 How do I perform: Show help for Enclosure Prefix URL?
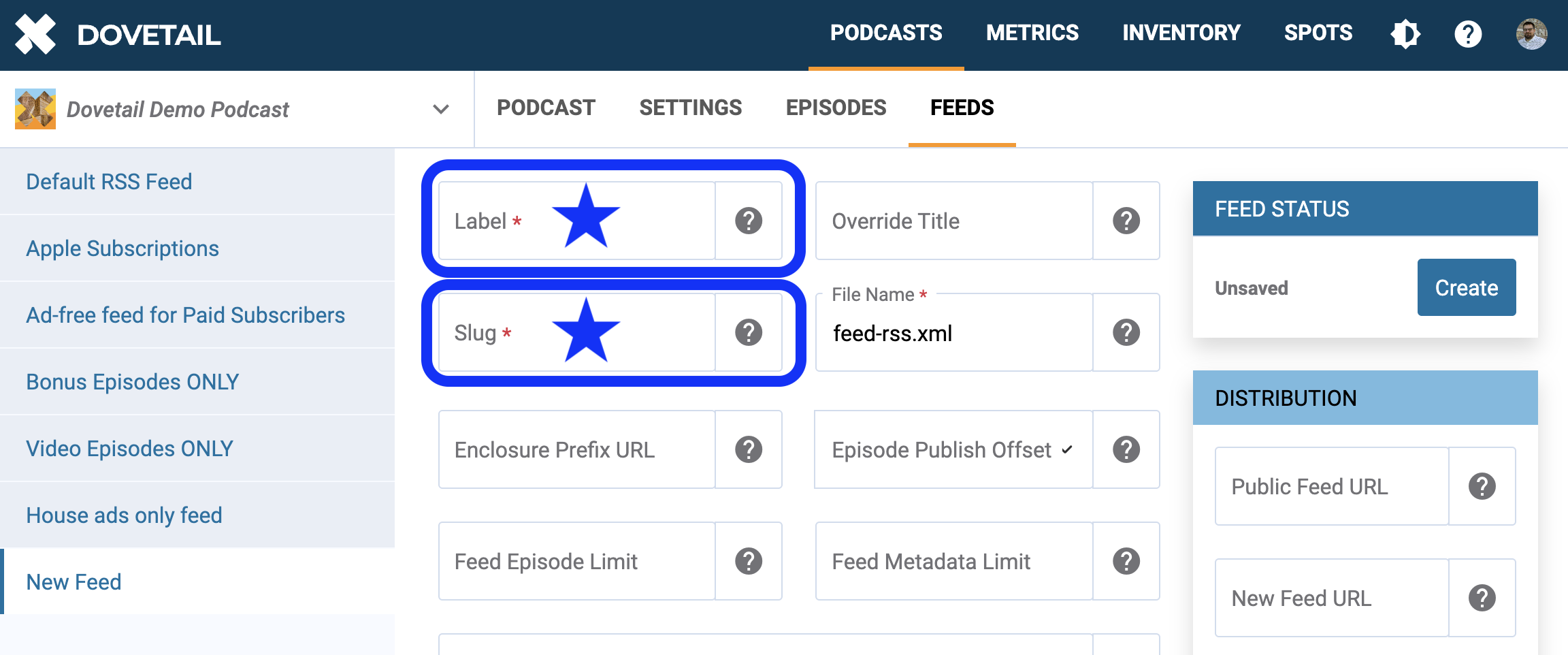coord(749,449)
